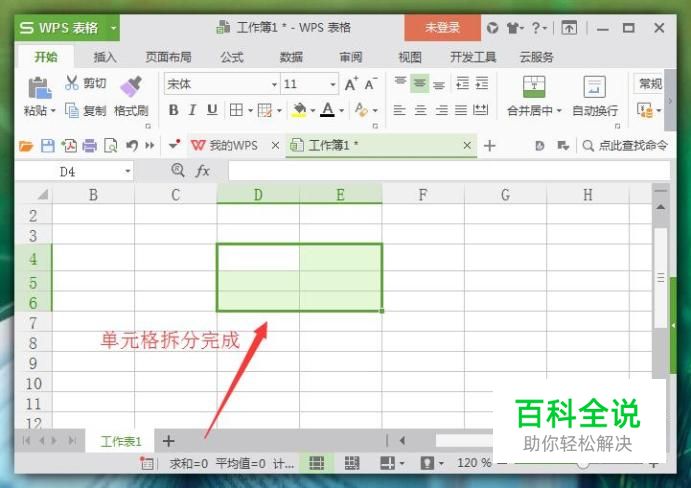691x488 pixels.
Task: Center text horizontally
Action: click(420, 110)
